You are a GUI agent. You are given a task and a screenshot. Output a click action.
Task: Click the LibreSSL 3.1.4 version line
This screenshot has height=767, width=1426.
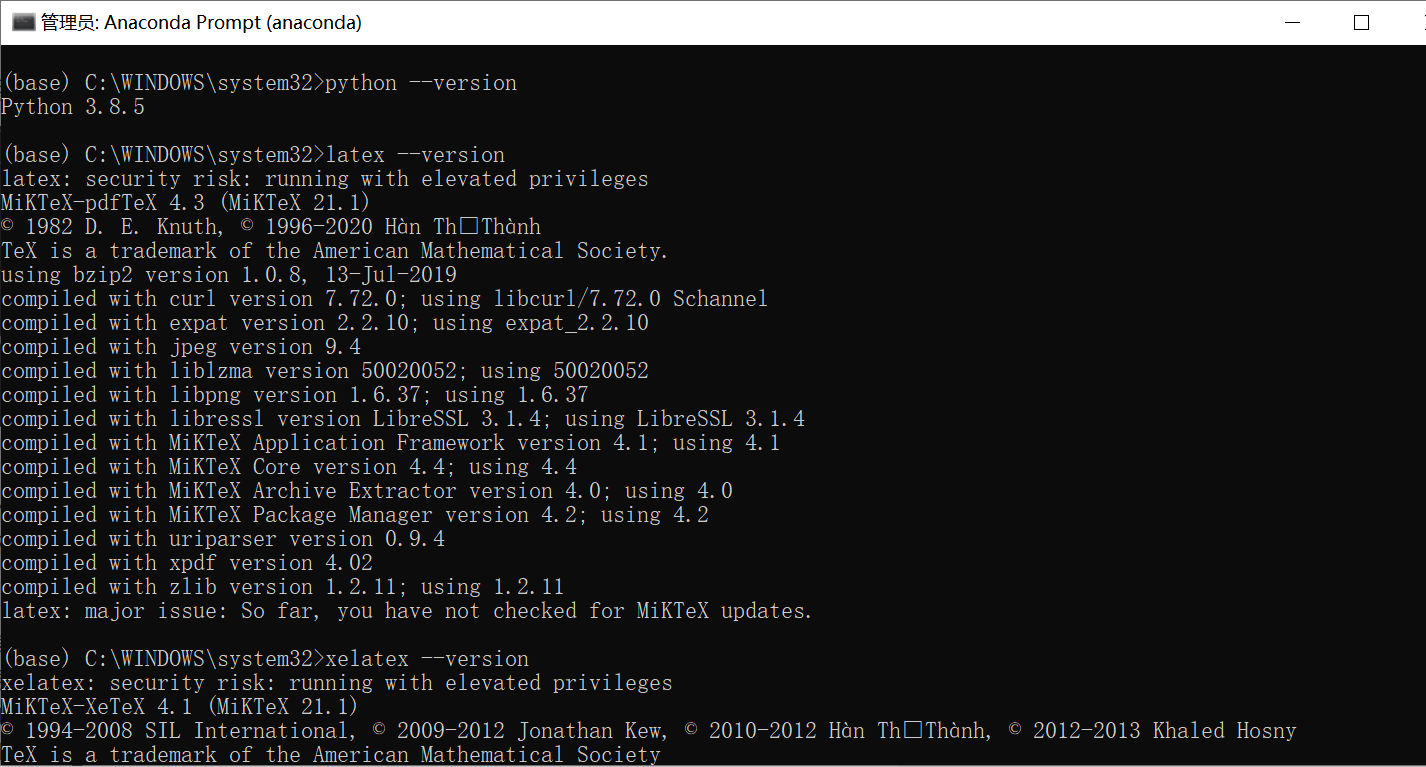click(403, 419)
